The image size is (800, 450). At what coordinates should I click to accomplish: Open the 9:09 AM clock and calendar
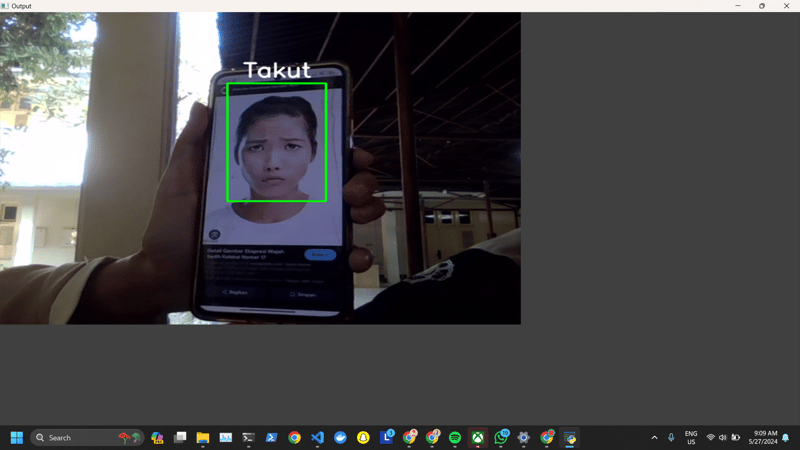763,438
